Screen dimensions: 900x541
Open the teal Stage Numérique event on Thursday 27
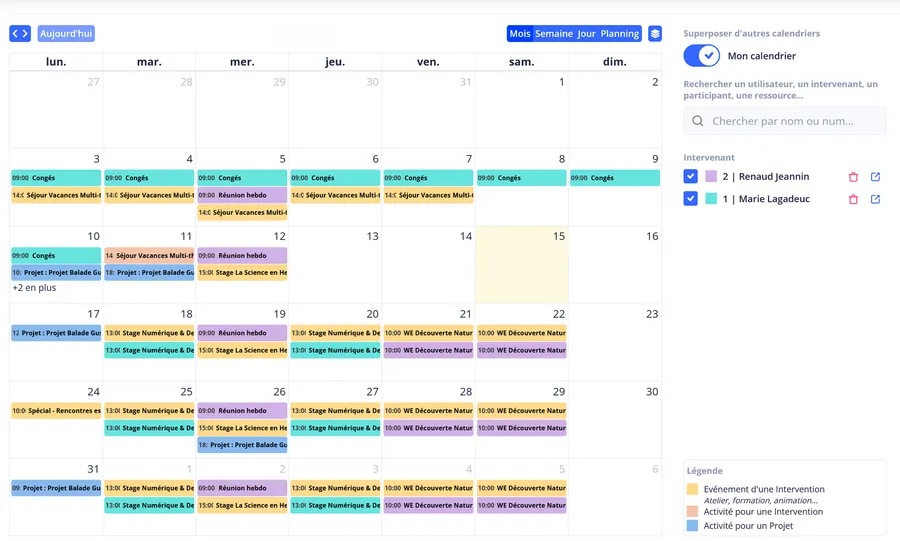(x=335, y=428)
